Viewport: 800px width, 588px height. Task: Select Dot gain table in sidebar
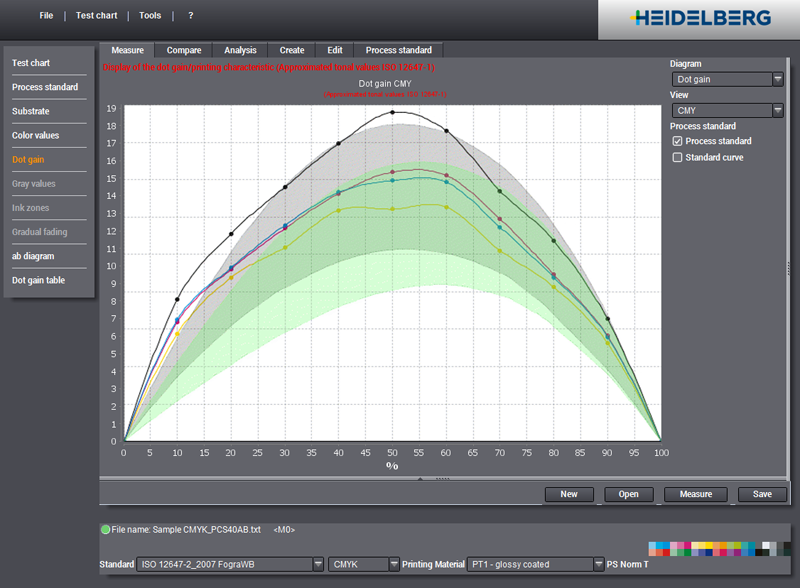click(38, 280)
